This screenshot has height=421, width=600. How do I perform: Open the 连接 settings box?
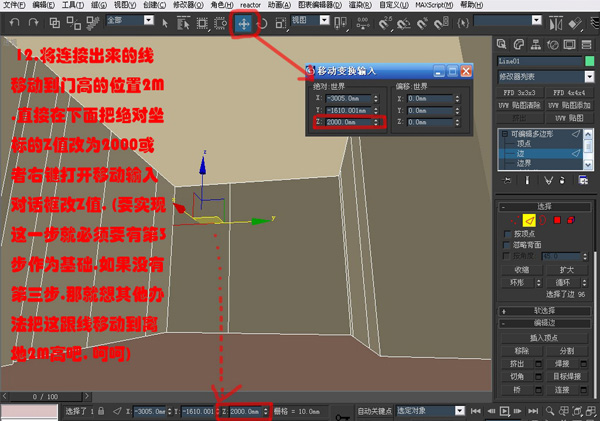[x=584, y=390]
